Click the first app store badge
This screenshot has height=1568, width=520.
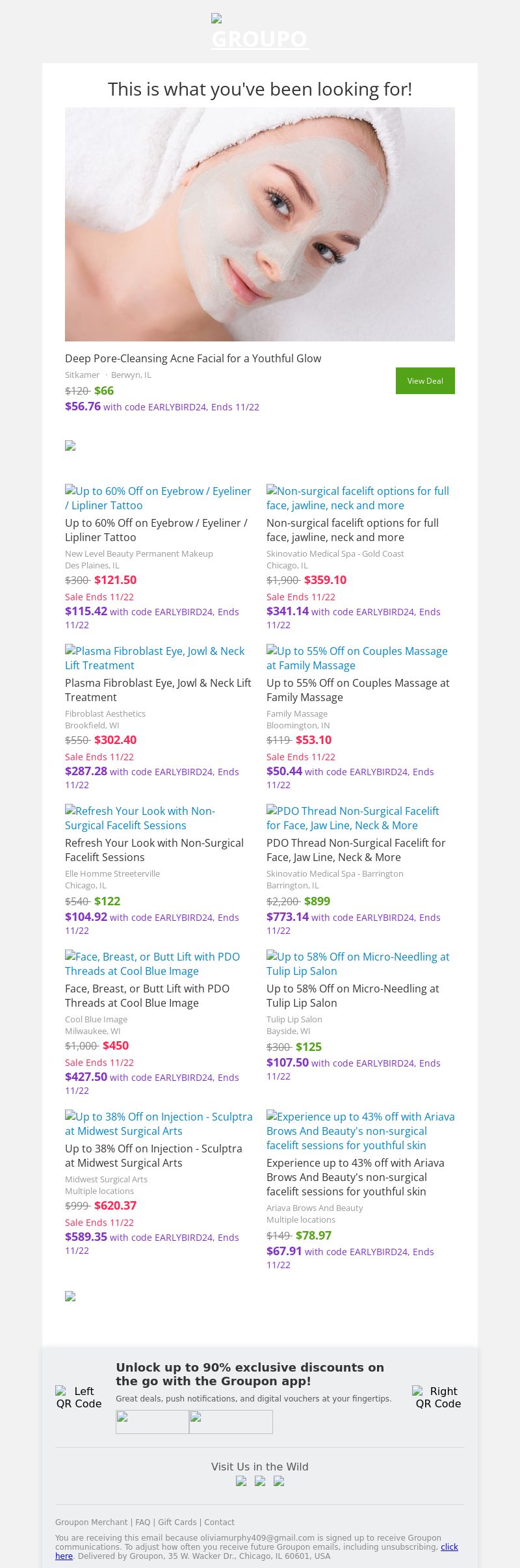[152, 1422]
